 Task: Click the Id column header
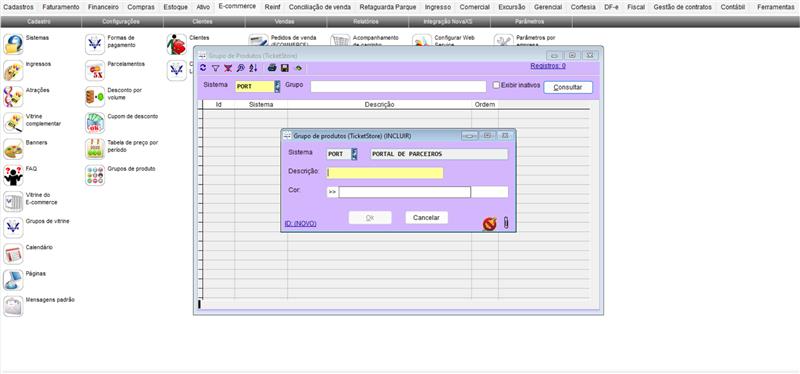(218, 104)
